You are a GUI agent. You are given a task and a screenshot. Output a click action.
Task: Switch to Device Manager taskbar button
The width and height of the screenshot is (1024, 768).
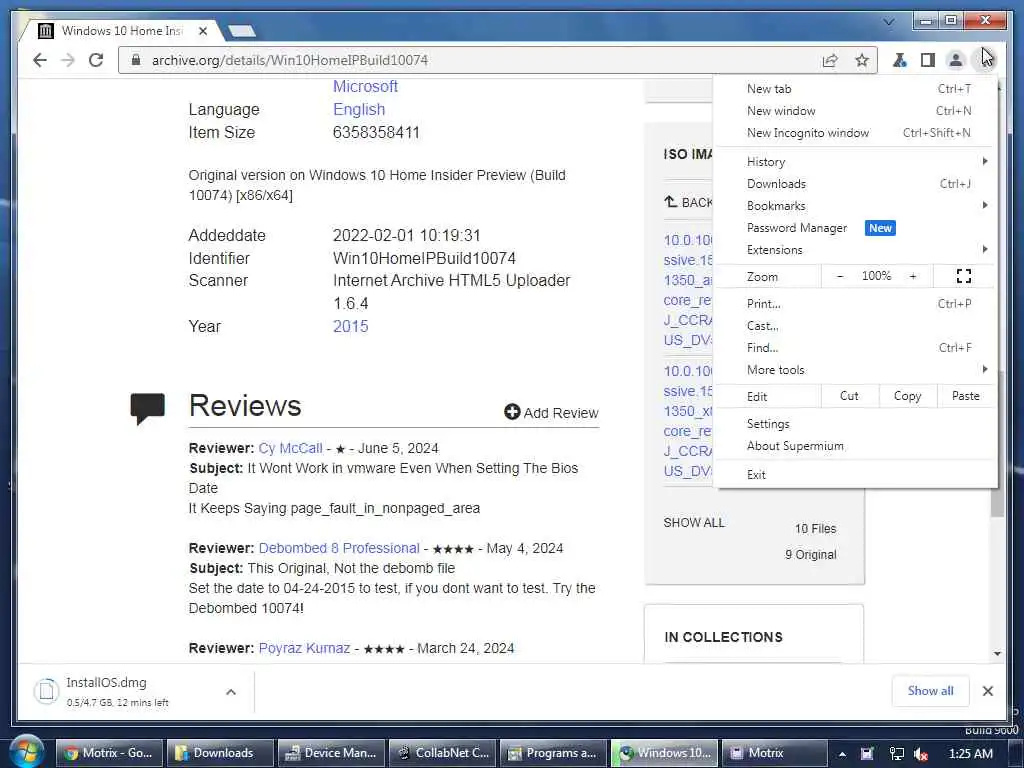[331, 753]
